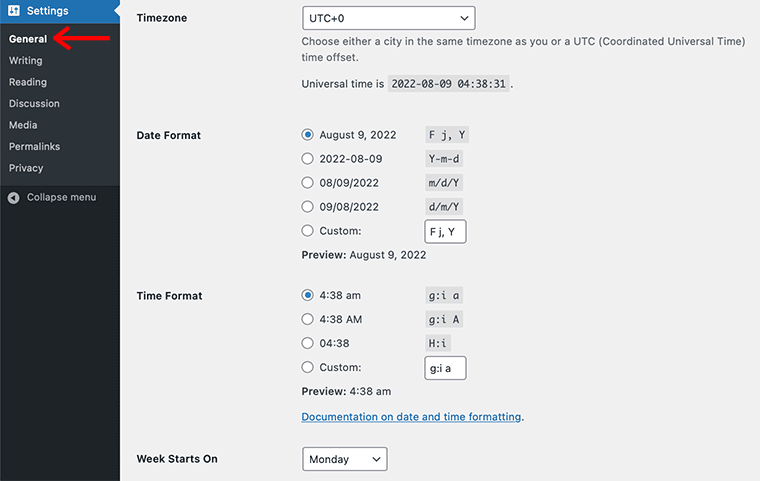Go to Reading settings
Image resolution: width=760 pixels, height=481 pixels.
point(28,82)
